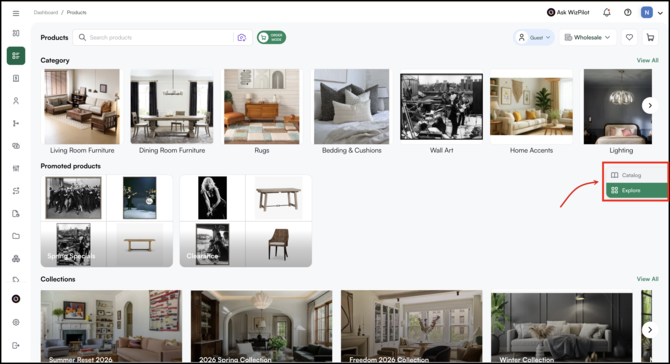Select the active green Products sidebar icon
Image resolution: width=670 pixels, height=364 pixels.
tap(16, 56)
